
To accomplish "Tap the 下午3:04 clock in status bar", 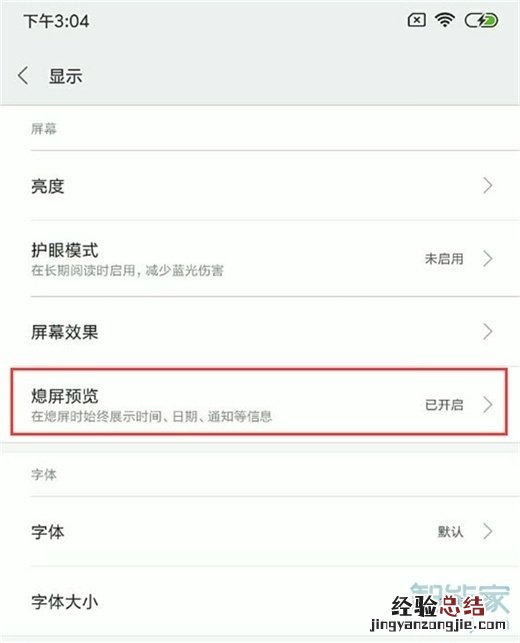I will pos(56,21).
